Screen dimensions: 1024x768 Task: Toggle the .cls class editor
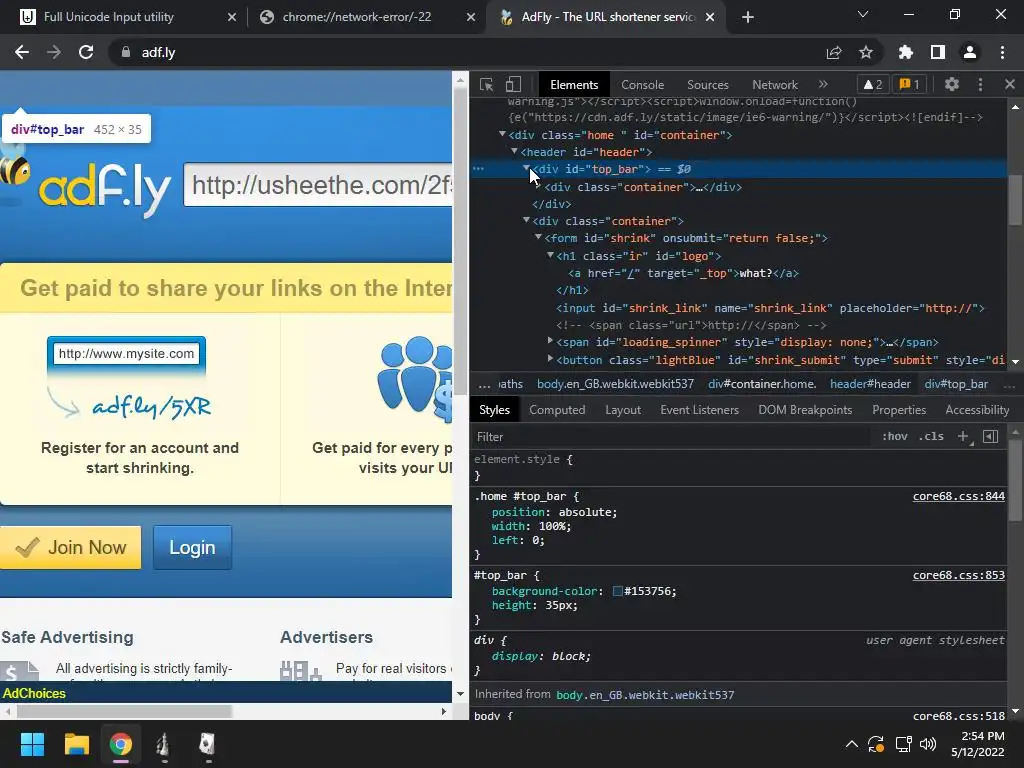point(931,436)
